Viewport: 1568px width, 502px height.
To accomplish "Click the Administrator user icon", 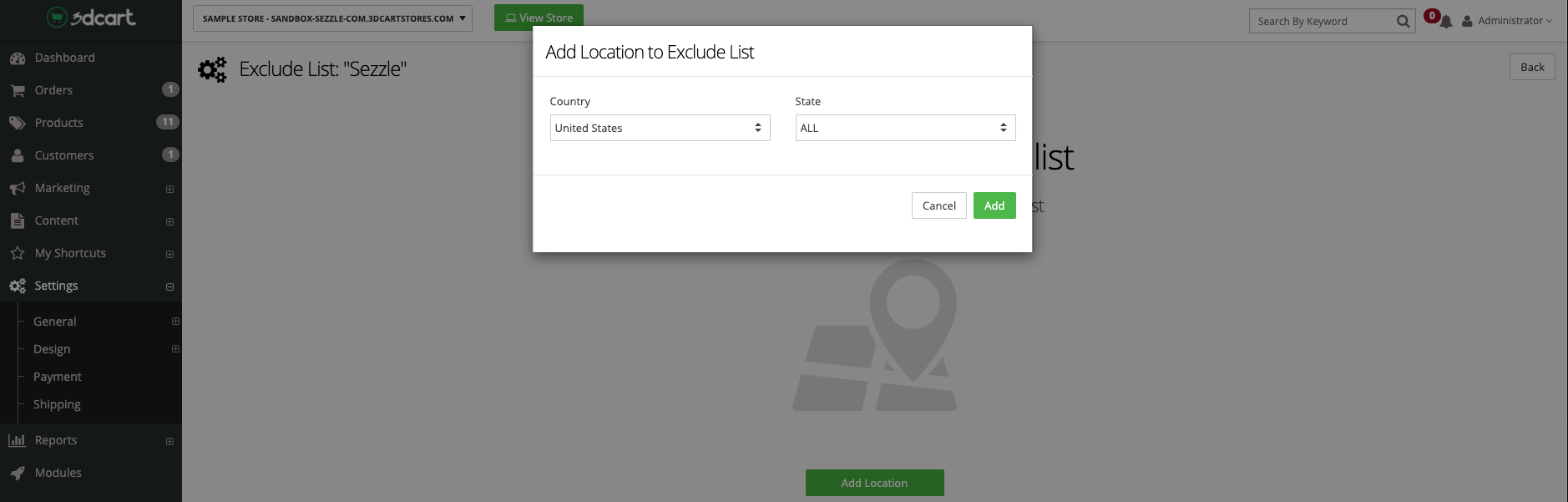I will point(1467,21).
